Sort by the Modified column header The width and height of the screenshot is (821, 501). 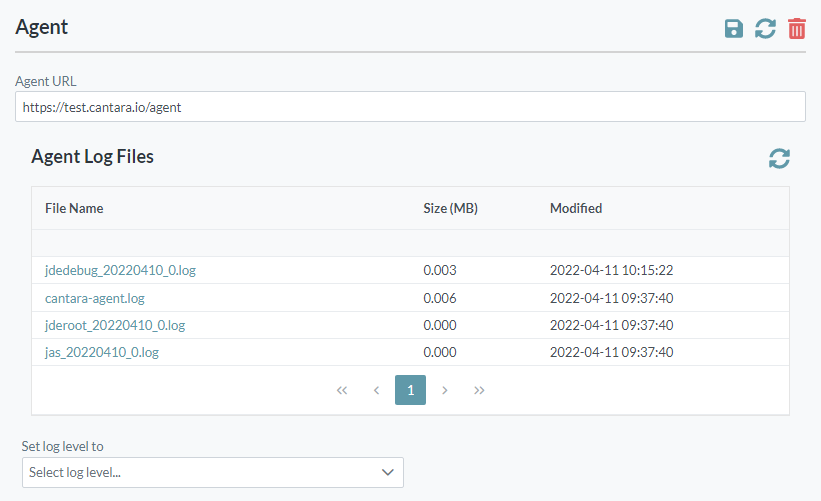576,208
